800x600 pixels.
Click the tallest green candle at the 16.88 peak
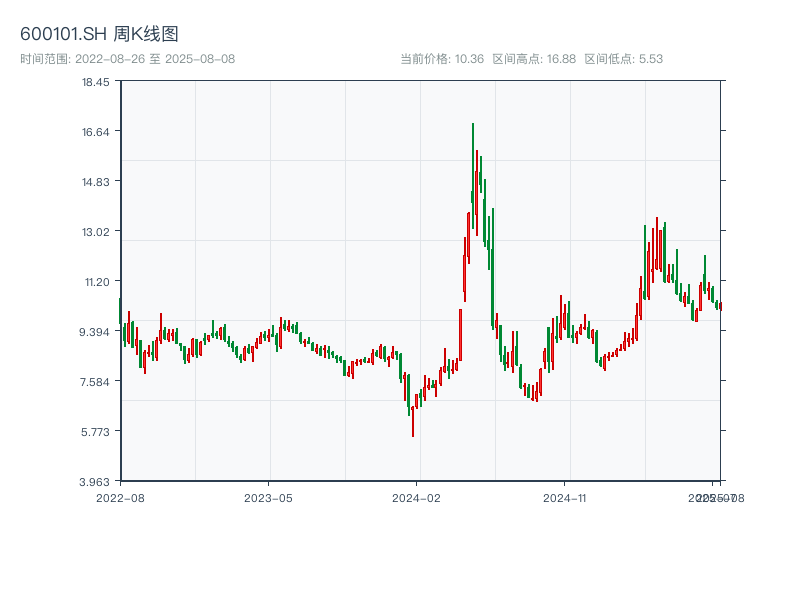(473, 176)
